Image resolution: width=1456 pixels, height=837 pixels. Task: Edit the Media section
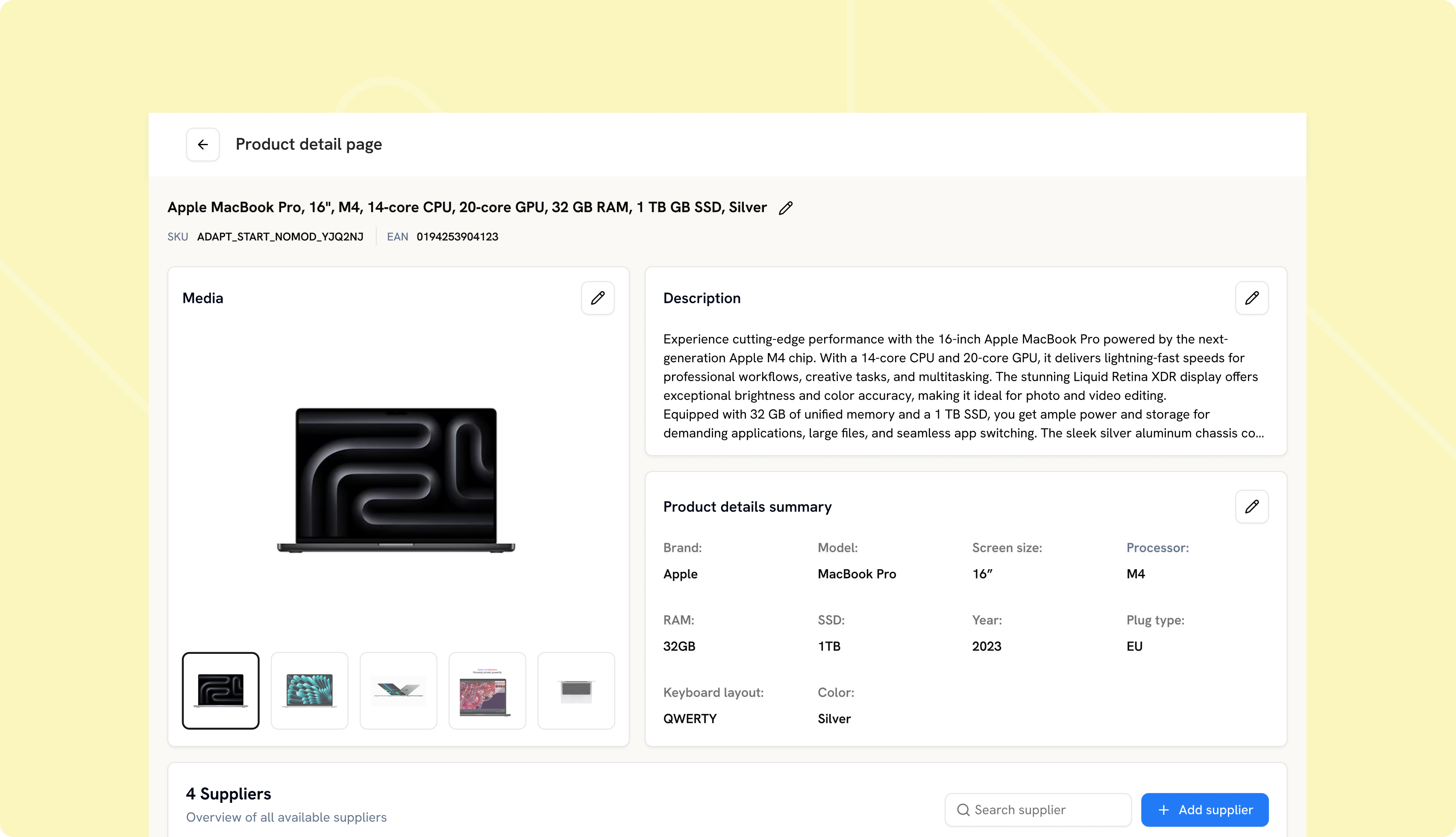[597, 298]
